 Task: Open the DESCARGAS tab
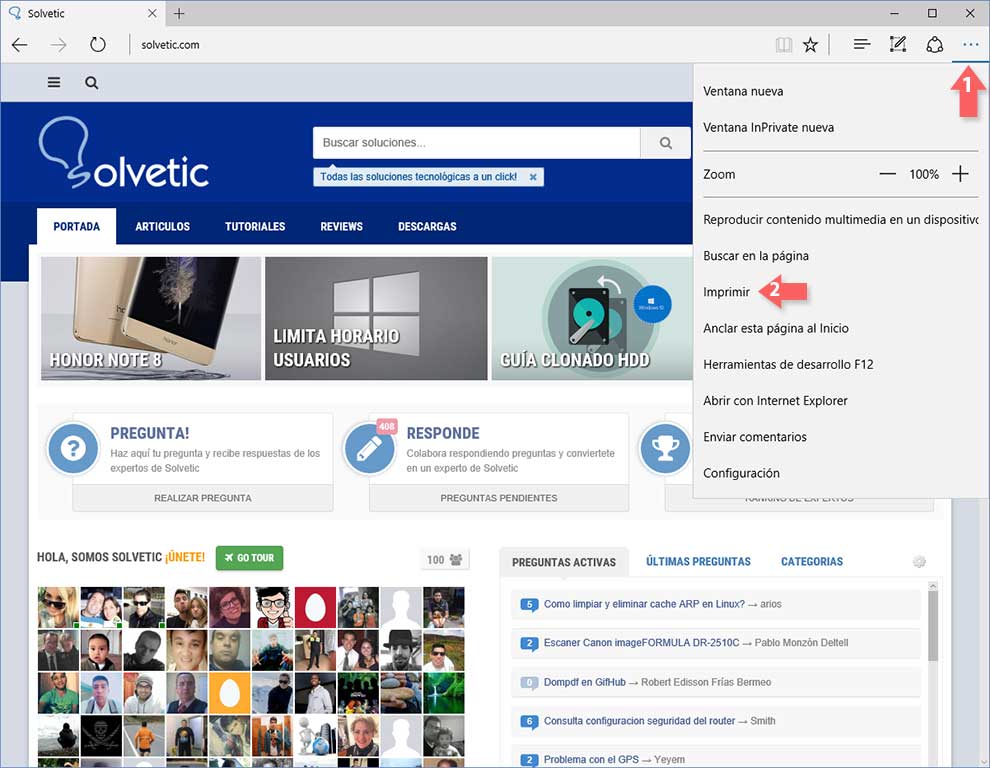[427, 226]
